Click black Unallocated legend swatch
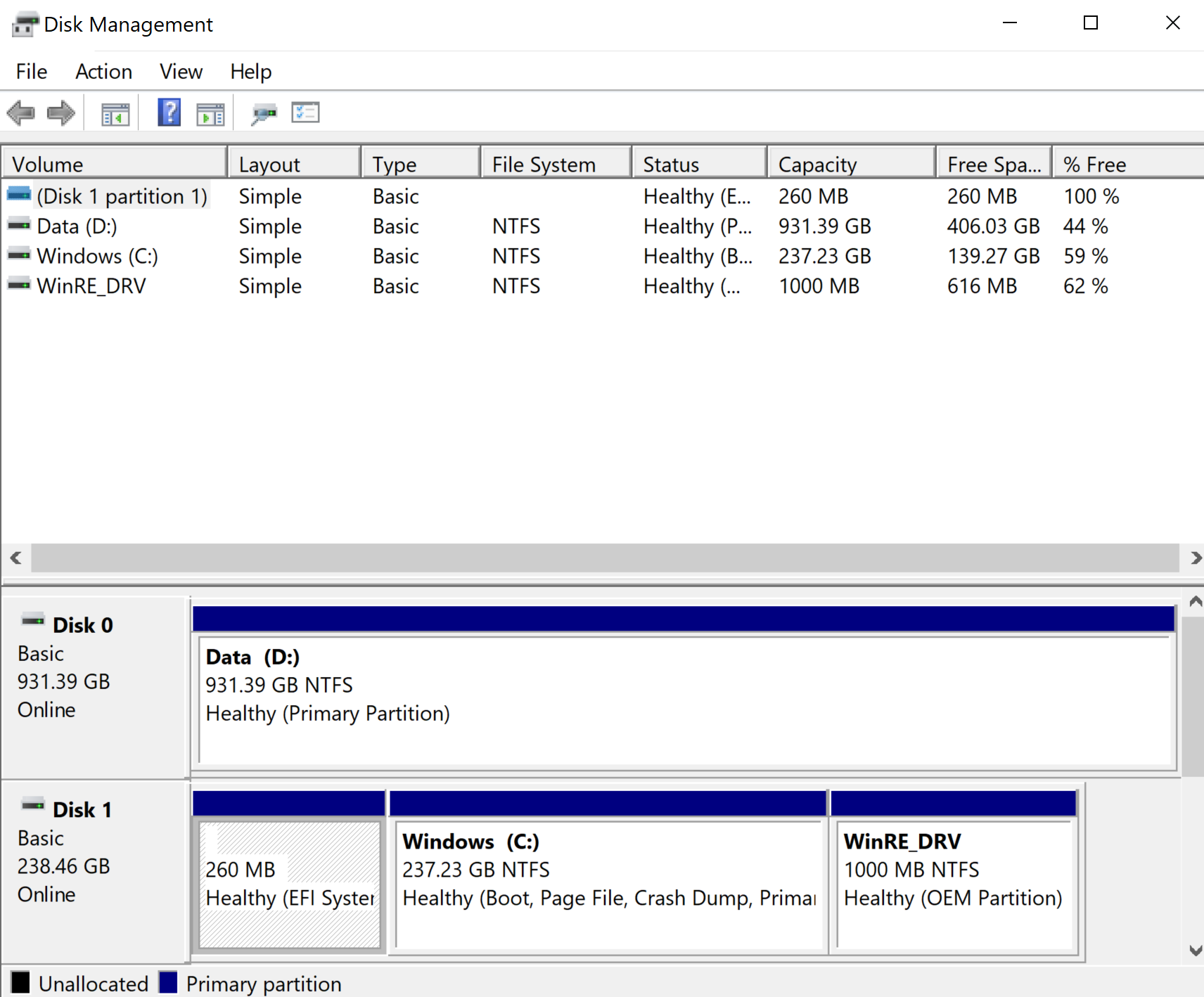This screenshot has width=1204, height=997. click(x=20, y=982)
